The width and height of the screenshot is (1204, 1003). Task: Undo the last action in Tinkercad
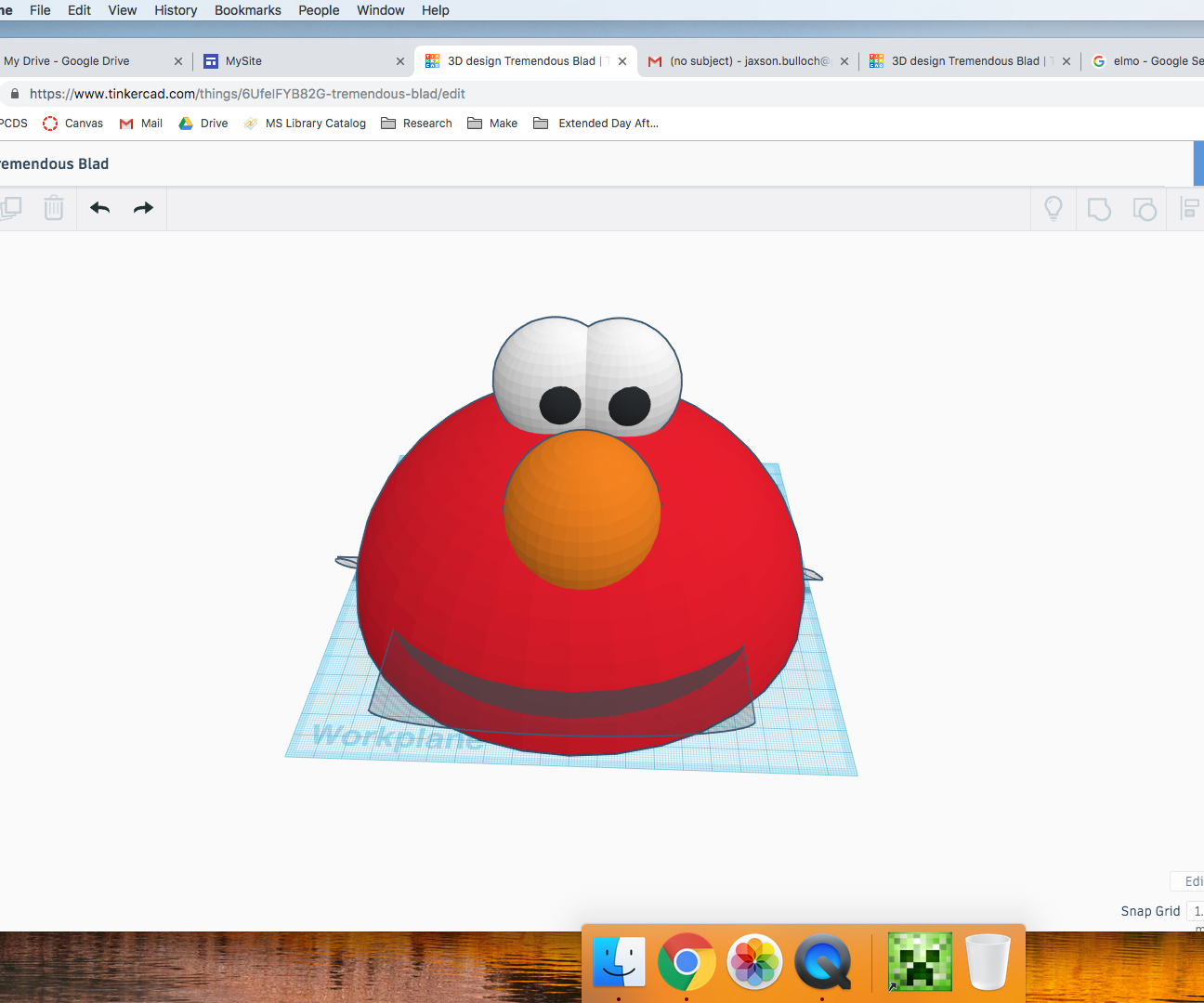click(100, 208)
